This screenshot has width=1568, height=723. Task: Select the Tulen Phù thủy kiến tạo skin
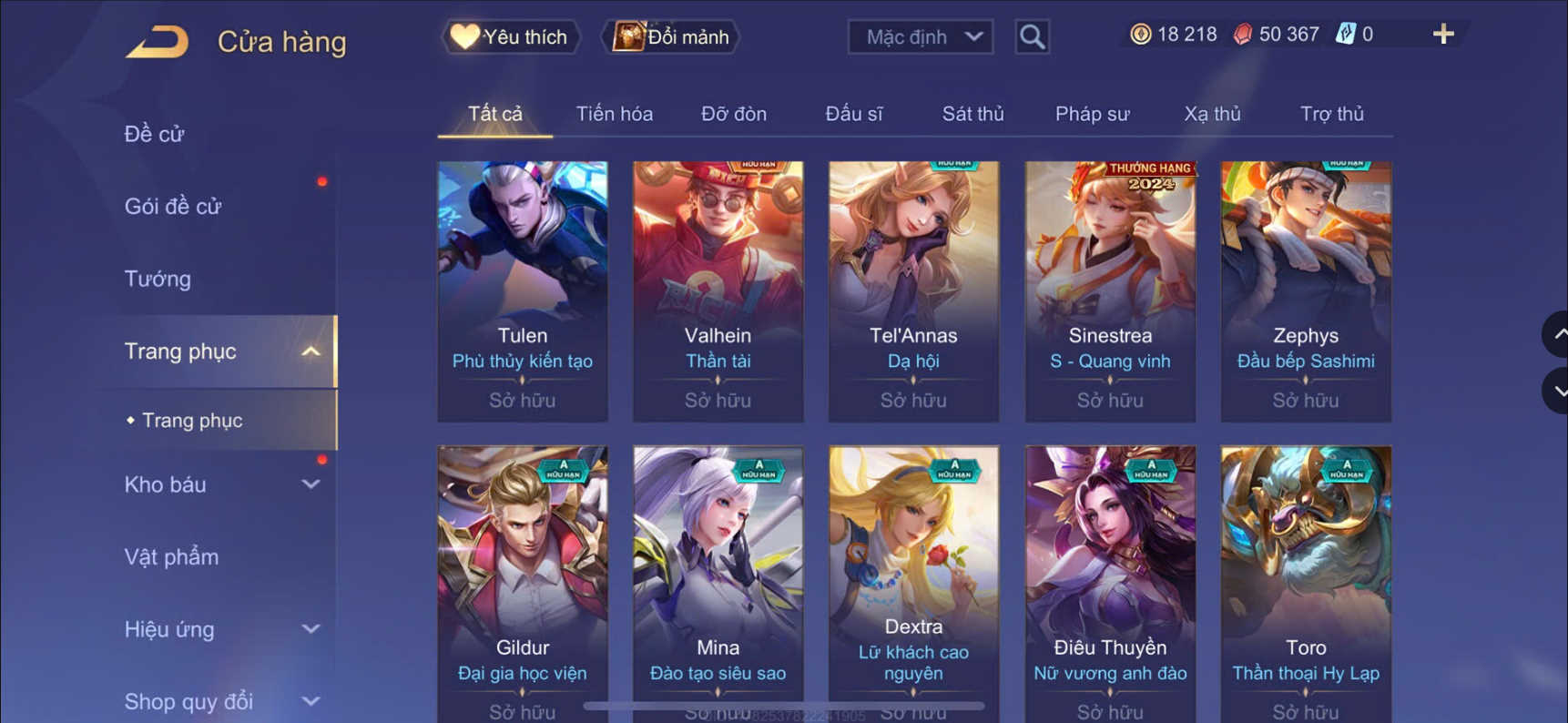(x=523, y=291)
